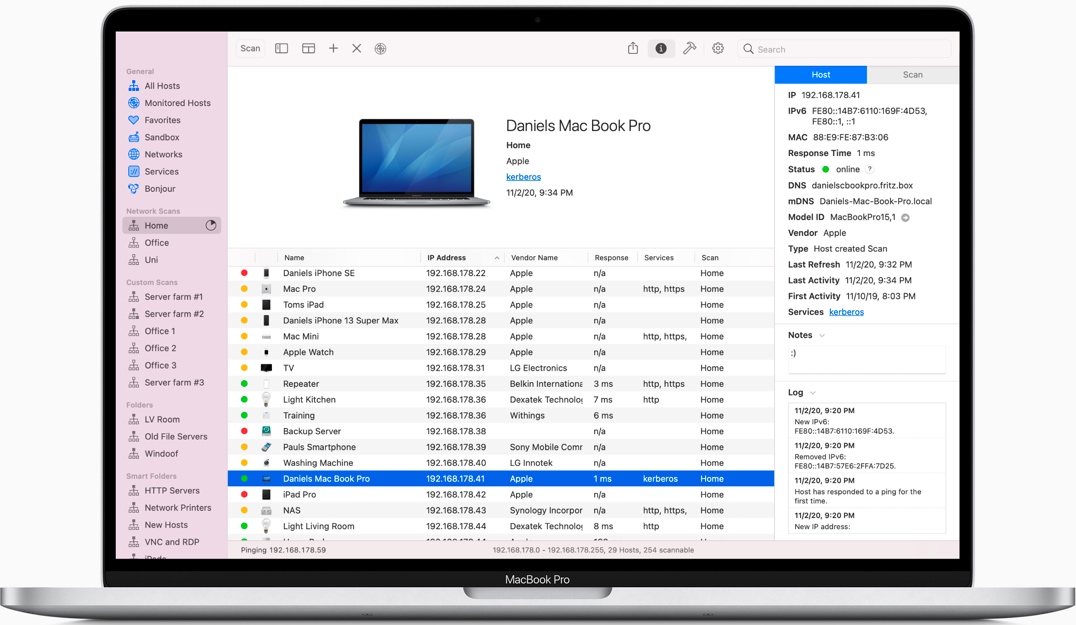Collapse the Log section chevron
Image resolution: width=1076 pixels, height=625 pixels.
pos(813,393)
